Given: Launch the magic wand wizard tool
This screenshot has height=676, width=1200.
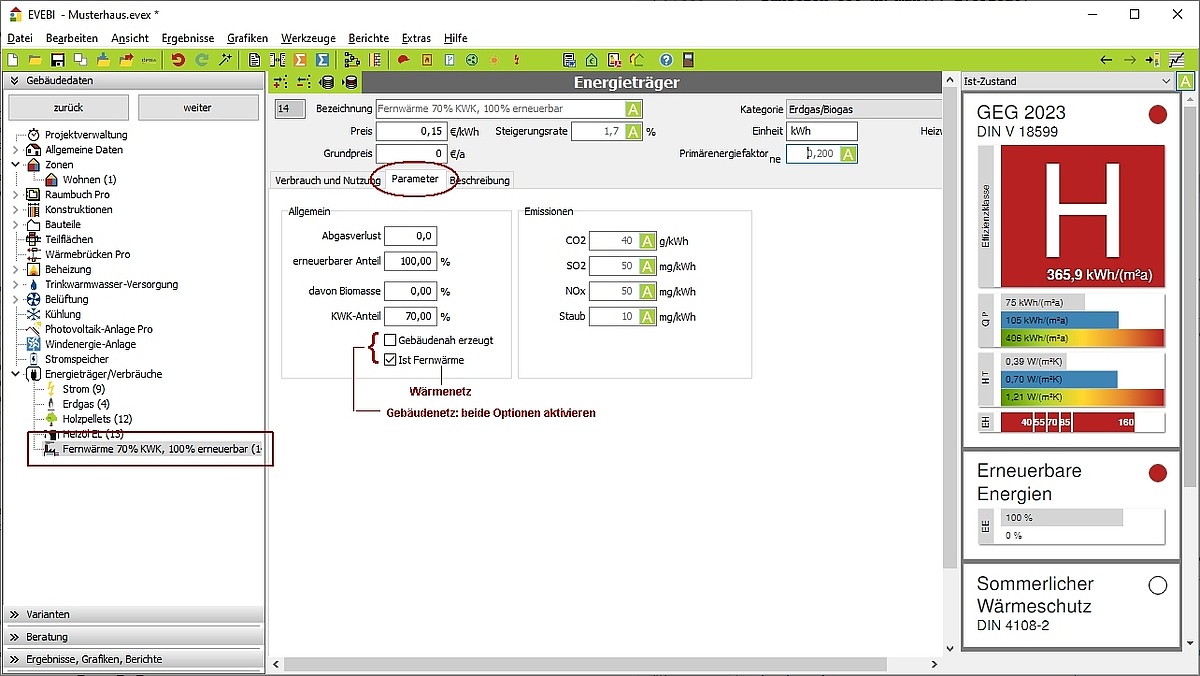Looking at the screenshot, I should (226, 60).
